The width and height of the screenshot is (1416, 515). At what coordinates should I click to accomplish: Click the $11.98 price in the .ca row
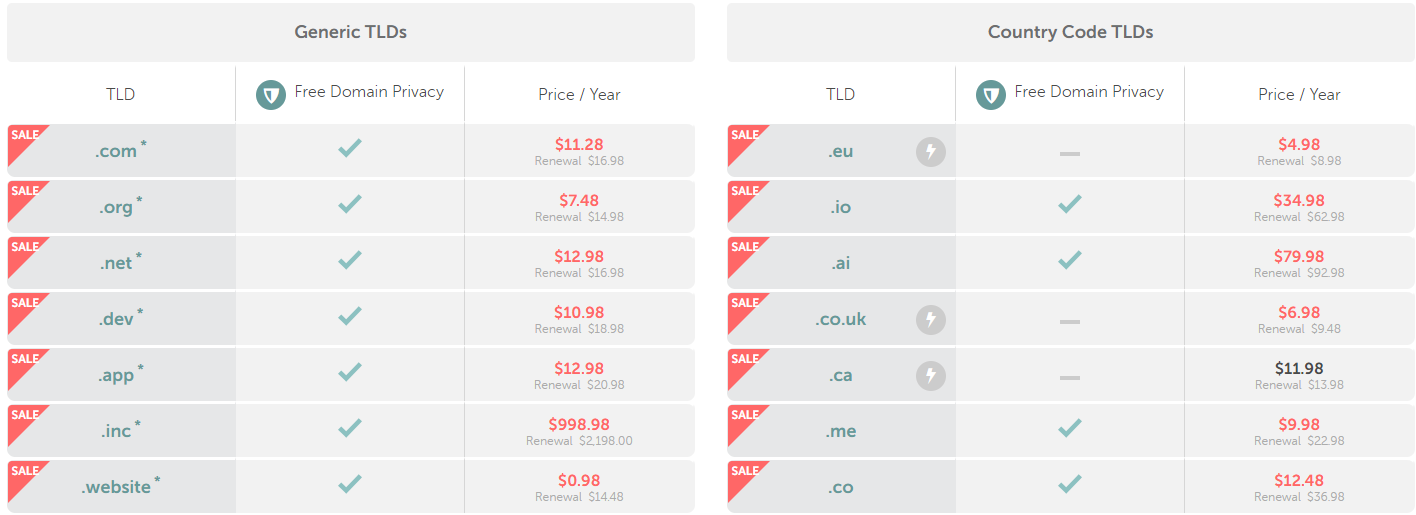1299,368
